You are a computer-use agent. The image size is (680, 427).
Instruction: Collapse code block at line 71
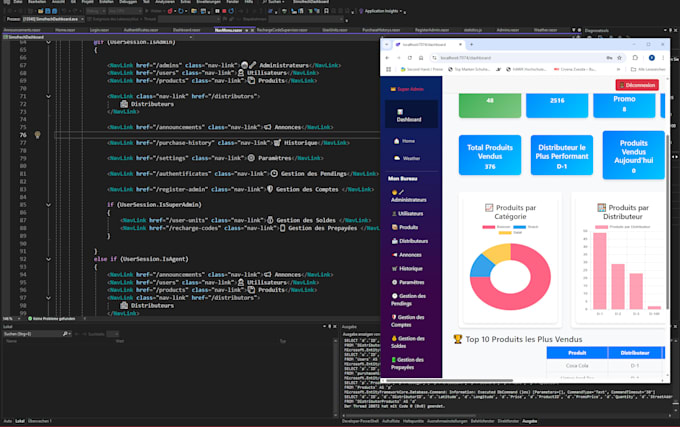(x=49, y=96)
